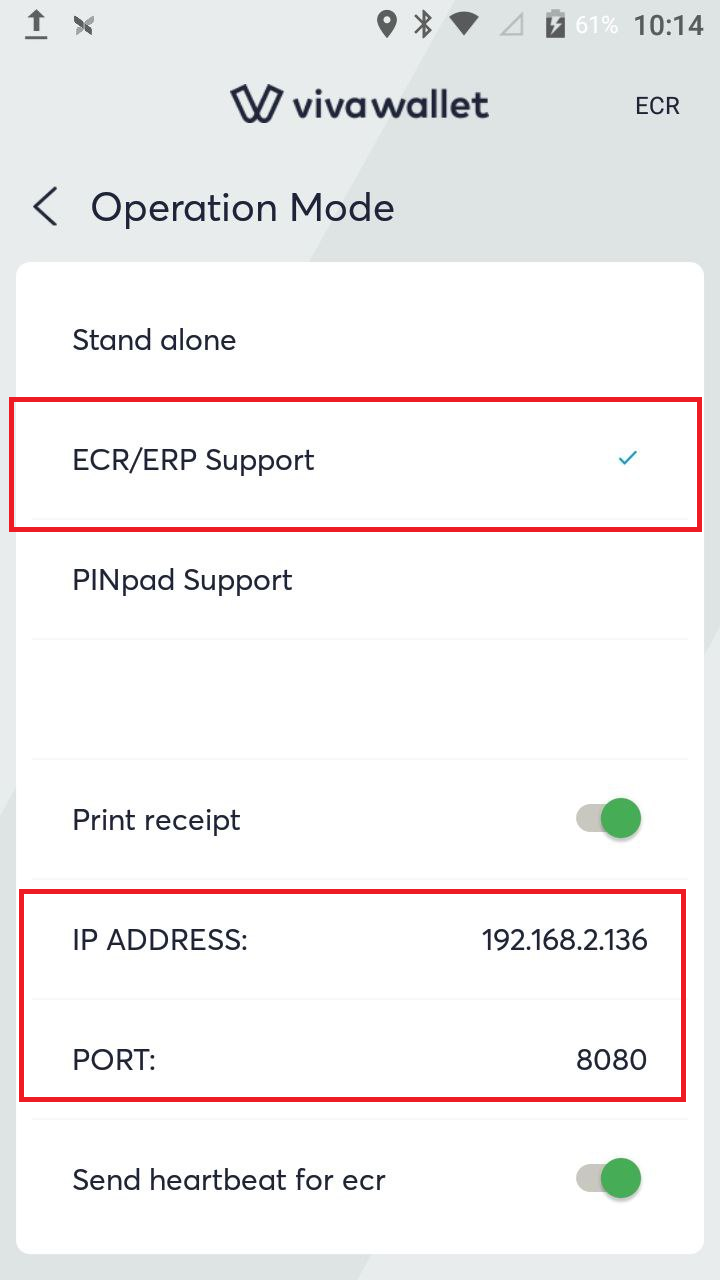Tap the upload arrow status icon

36,25
